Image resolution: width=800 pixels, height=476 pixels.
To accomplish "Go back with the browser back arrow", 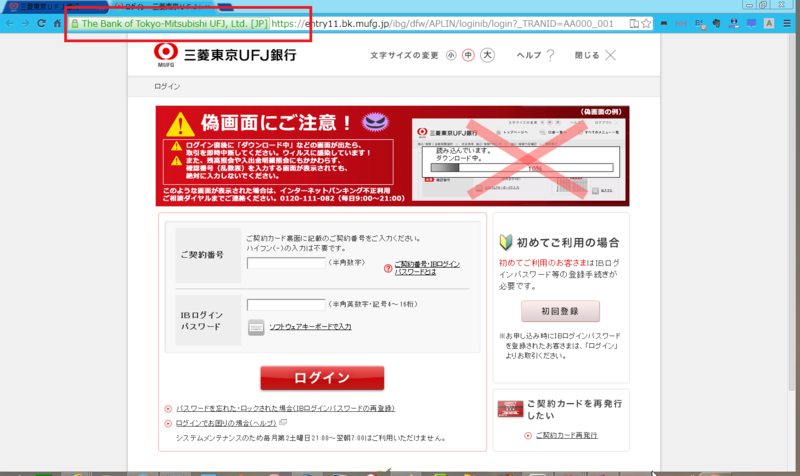I will [10, 23].
